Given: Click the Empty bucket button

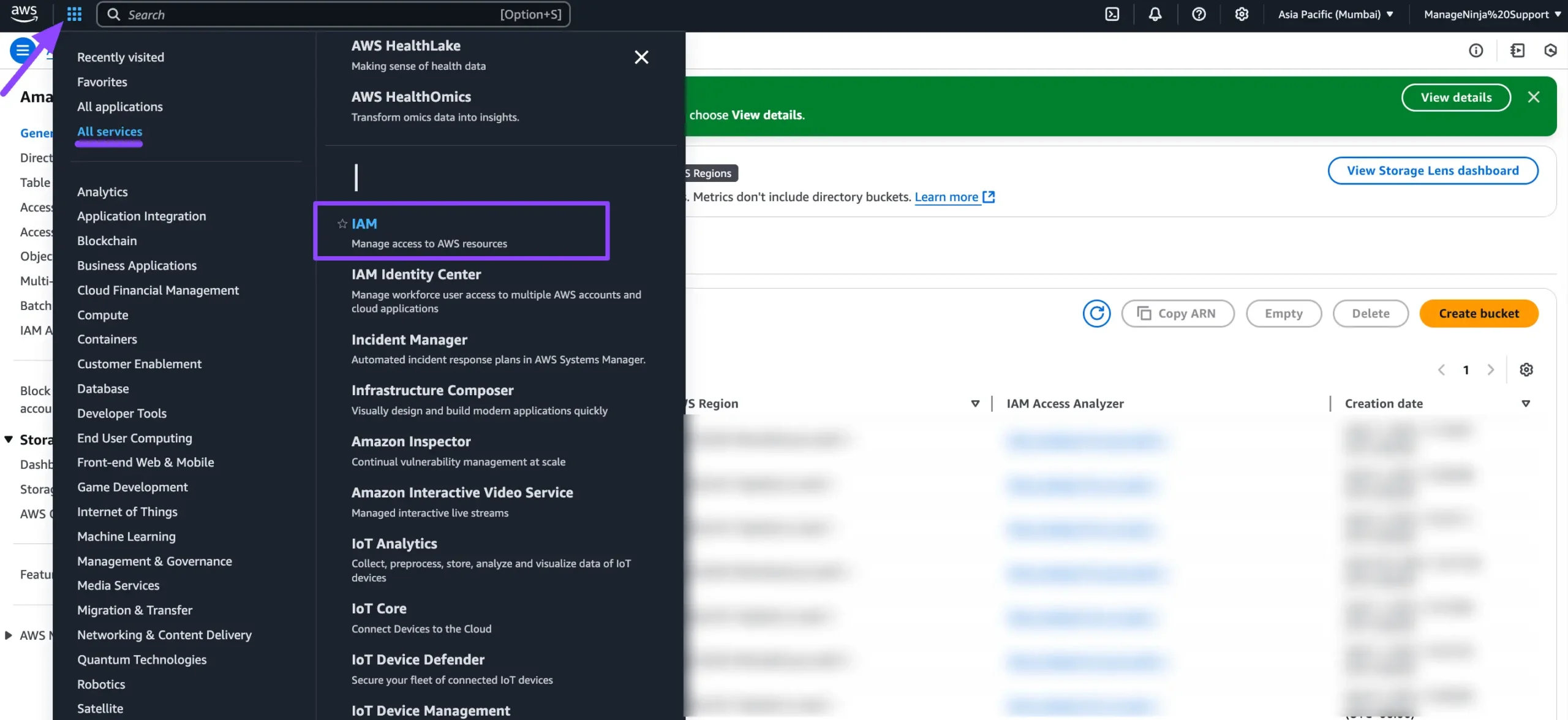Looking at the screenshot, I should (1284, 313).
